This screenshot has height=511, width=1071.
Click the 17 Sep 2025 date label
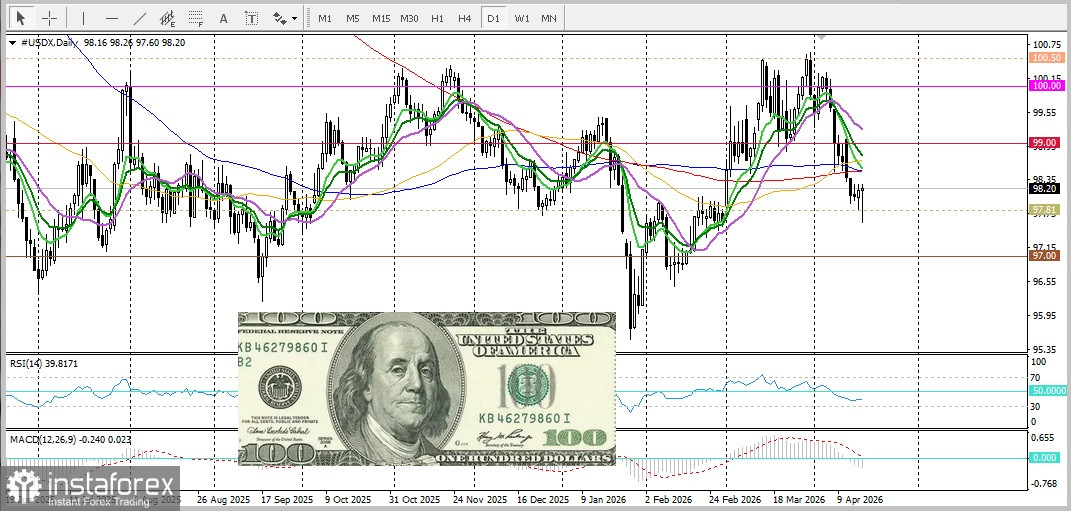point(289,499)
